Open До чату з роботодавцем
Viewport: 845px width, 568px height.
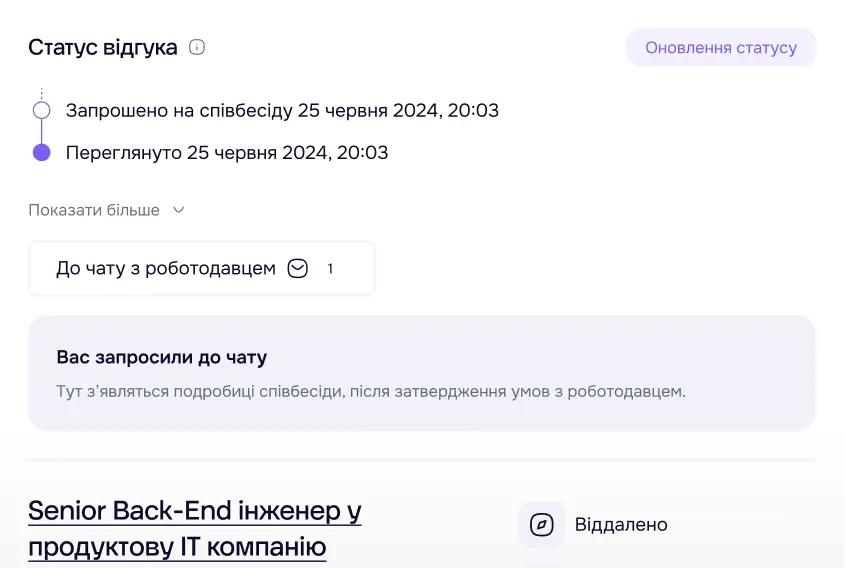click(x=202, y=268)
